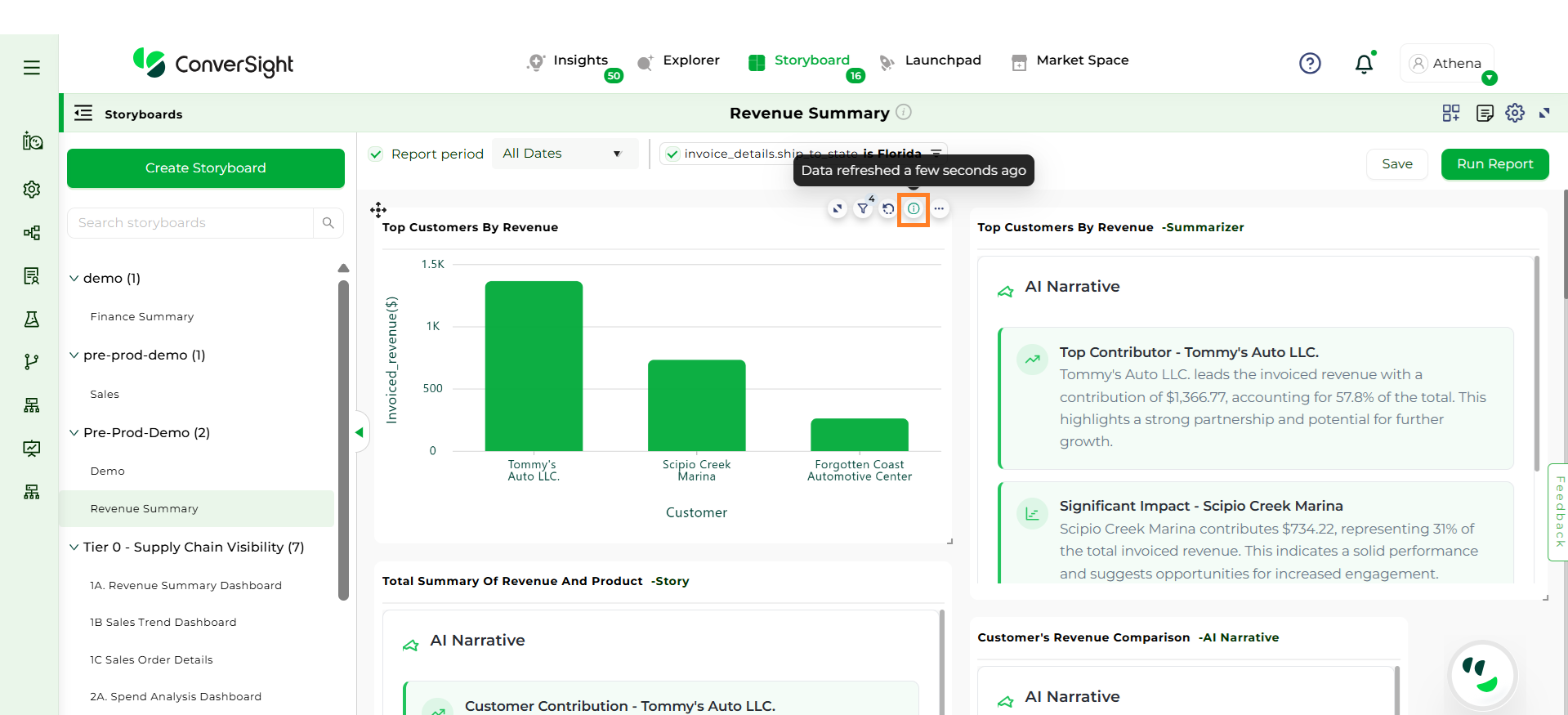Click the storyboard settings gear icon
This screenshot has width=1568, height=715.
click(x=1515, y=113)
